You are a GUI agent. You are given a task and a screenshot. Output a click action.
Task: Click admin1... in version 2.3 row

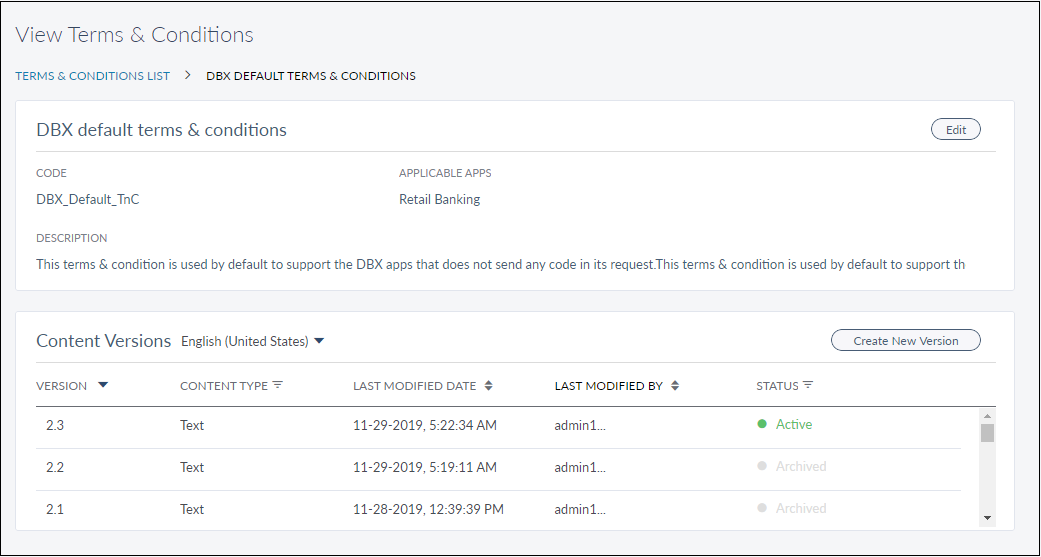[x=580, y=425]
